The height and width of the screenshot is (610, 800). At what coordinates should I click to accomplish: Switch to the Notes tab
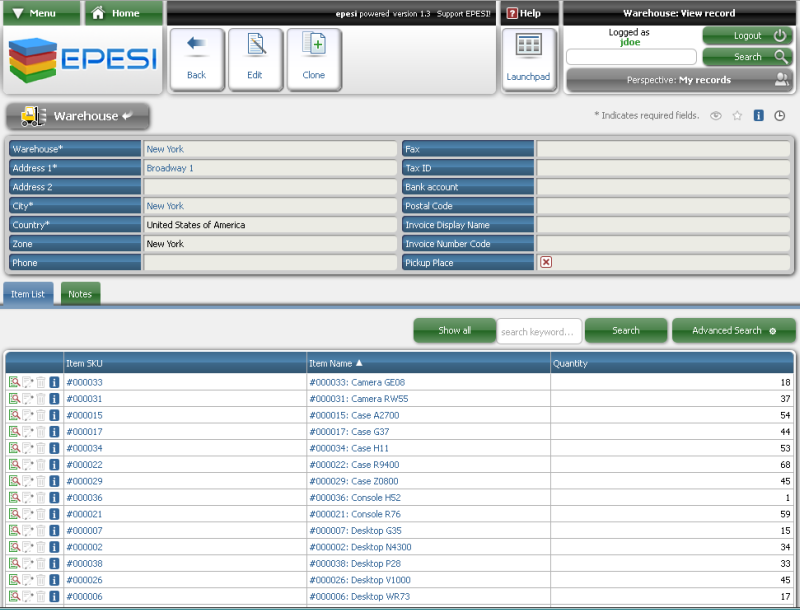[80, 294]
